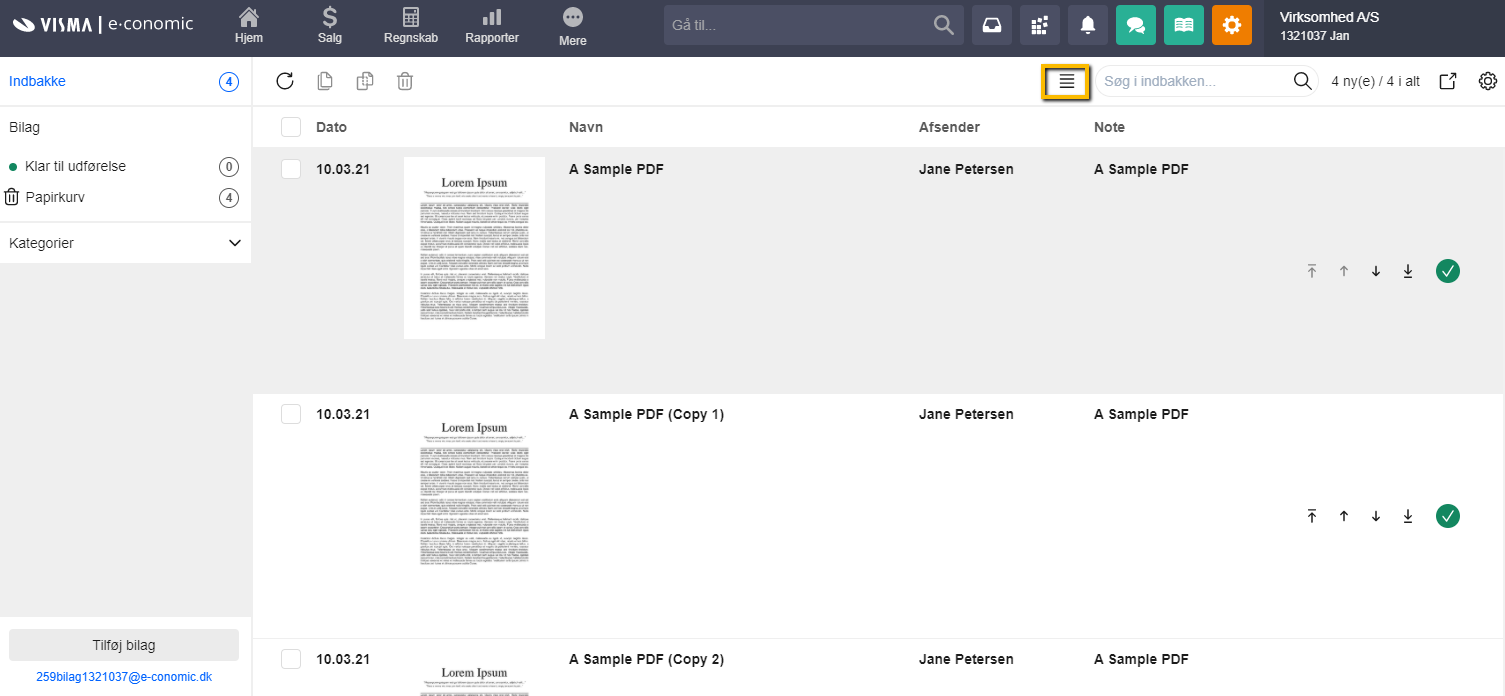Tick the select-all checkbox in header
The width and height of the screenshot is (1505, 696).
pyautogui.click(x=291, y=127)
